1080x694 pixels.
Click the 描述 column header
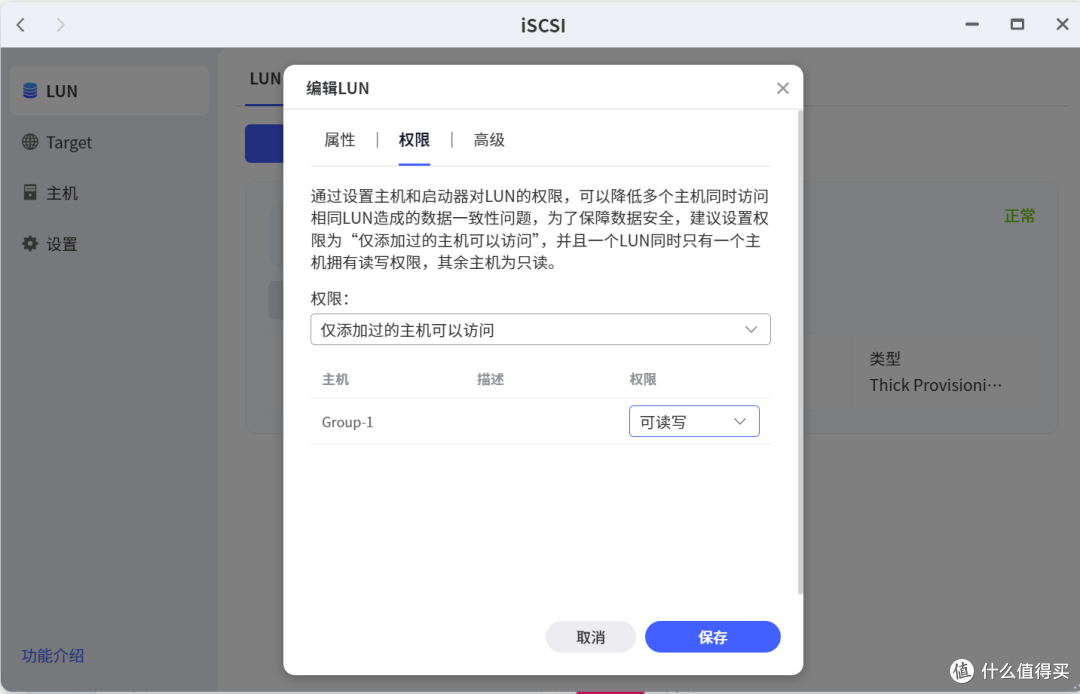[490, 379]
